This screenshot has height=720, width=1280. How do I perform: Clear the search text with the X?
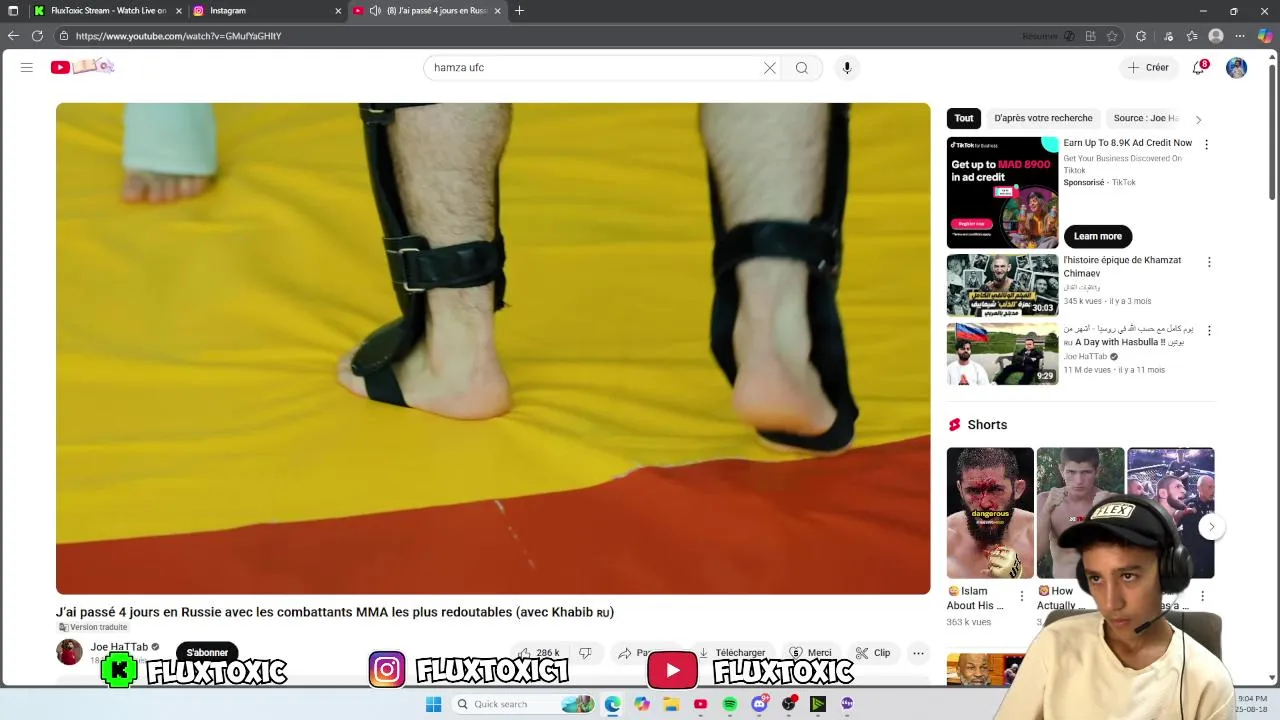pyautogui.click(x=769, y=68)
